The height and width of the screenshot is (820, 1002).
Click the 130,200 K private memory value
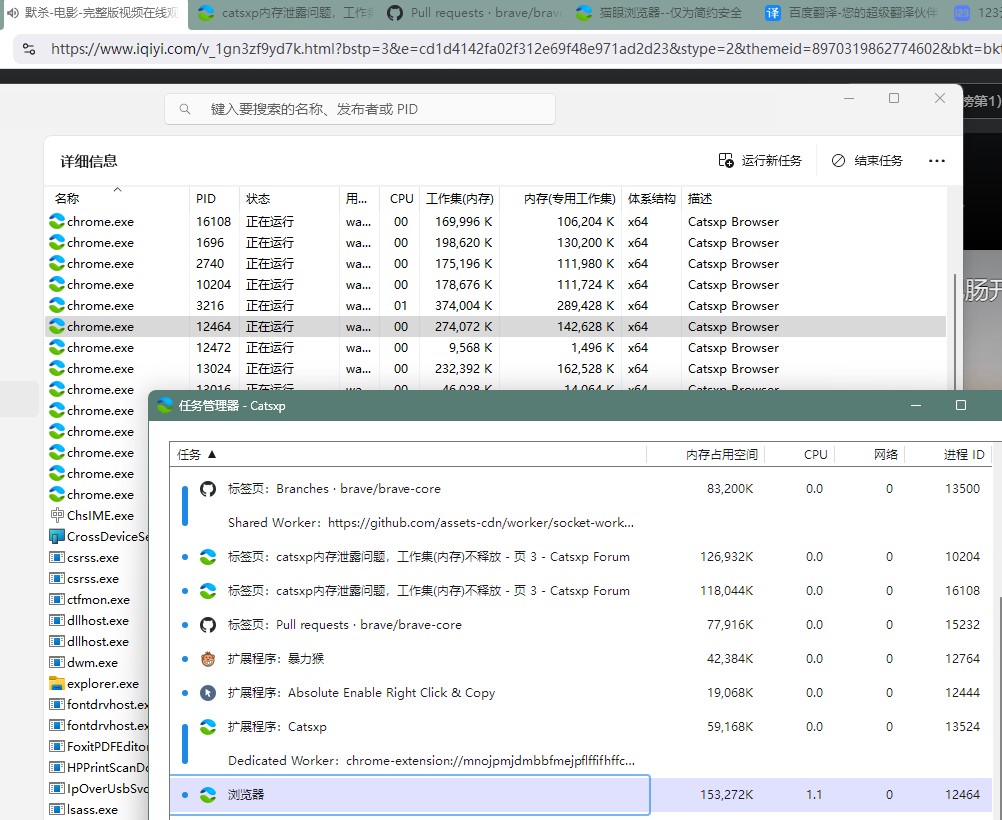point(585,242)
